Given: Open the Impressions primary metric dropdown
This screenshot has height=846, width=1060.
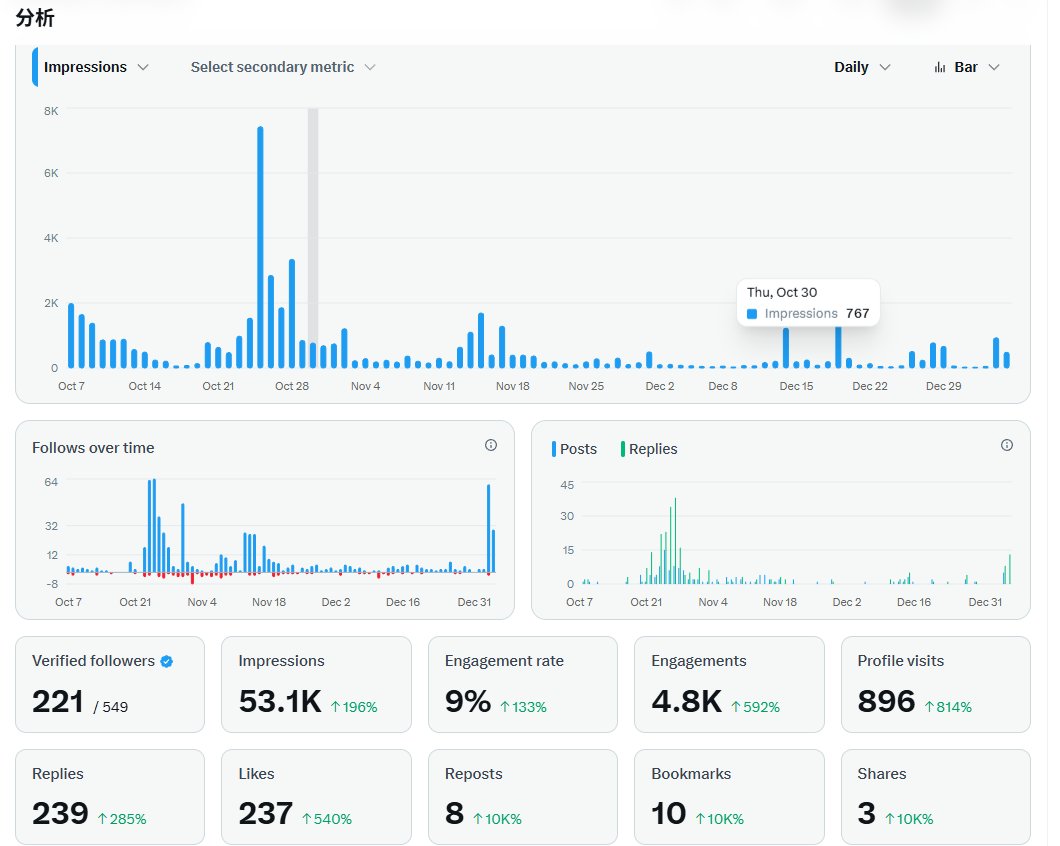Looking at the screenshot, I should [95, 67].
